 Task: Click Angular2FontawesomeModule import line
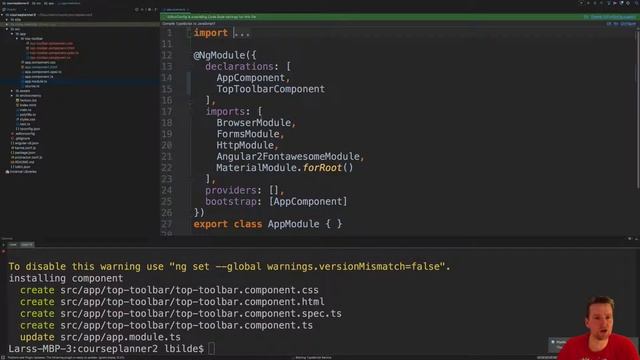click(x=290, y=156)
